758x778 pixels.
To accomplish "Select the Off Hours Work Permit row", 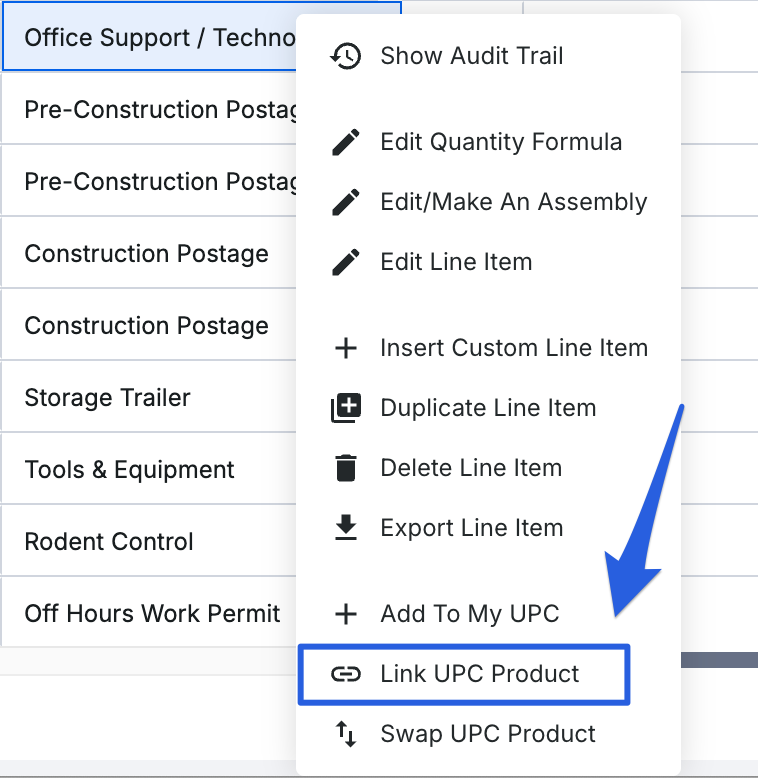I will coord(152,614).
